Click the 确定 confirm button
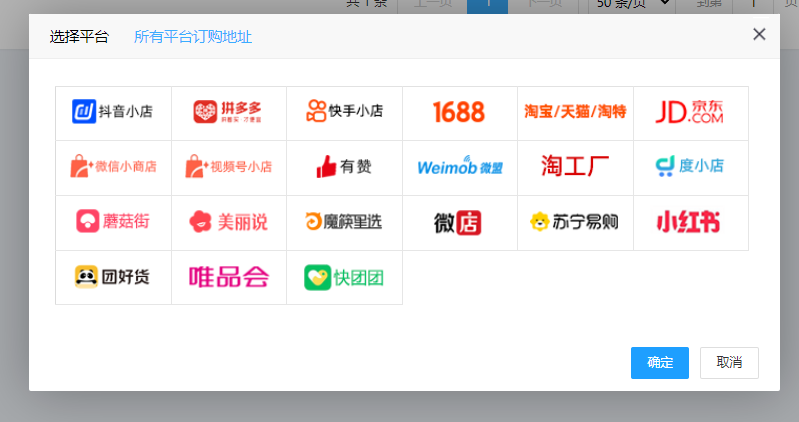Image resolution: width=799 pixels, height=422 pixels. point(660,363)
